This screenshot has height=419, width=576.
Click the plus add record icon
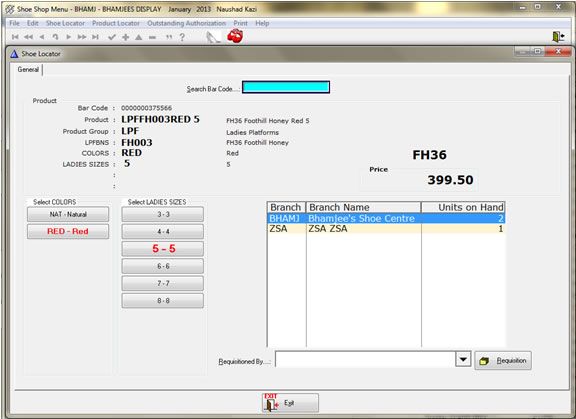point(125,37)
